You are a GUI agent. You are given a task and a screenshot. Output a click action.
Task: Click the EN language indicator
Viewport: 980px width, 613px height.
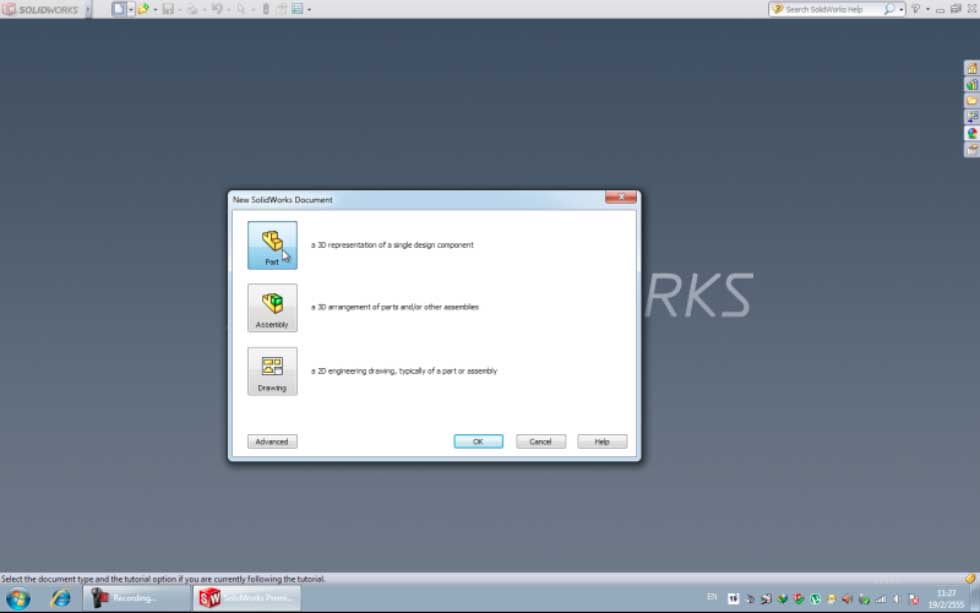pyautogui.click(x=712, y=597)
